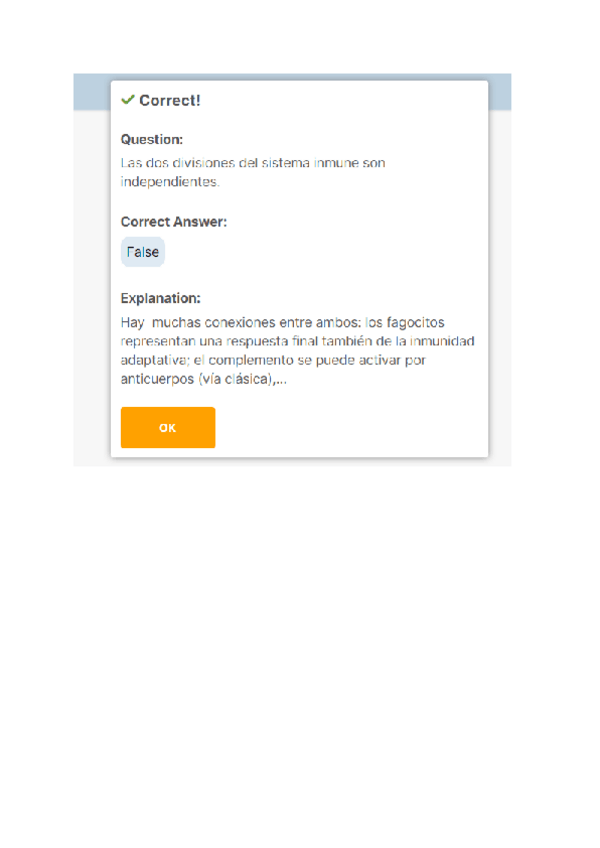Image resolution: width=600 pixels, height=848 pixels.
Task: Click the "Correct Answer:" label
Action: coord(174,221)
